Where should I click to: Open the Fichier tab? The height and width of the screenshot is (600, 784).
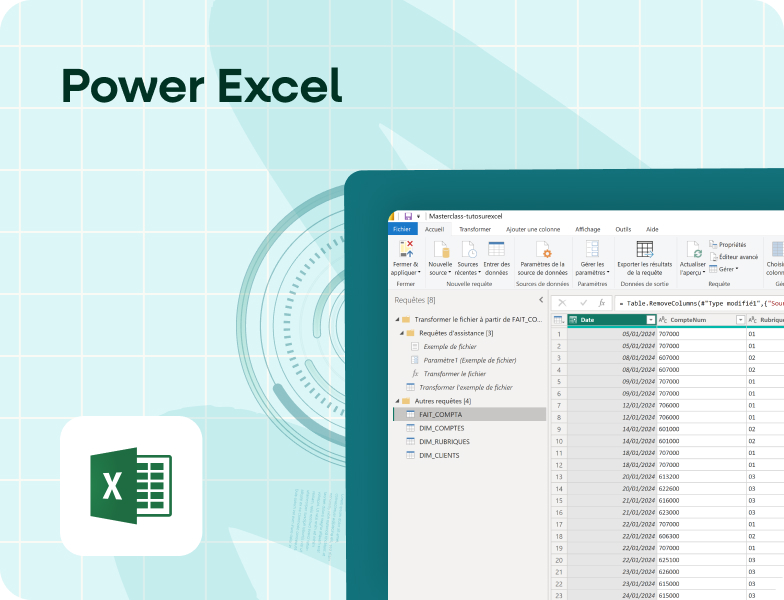(402, 229)
